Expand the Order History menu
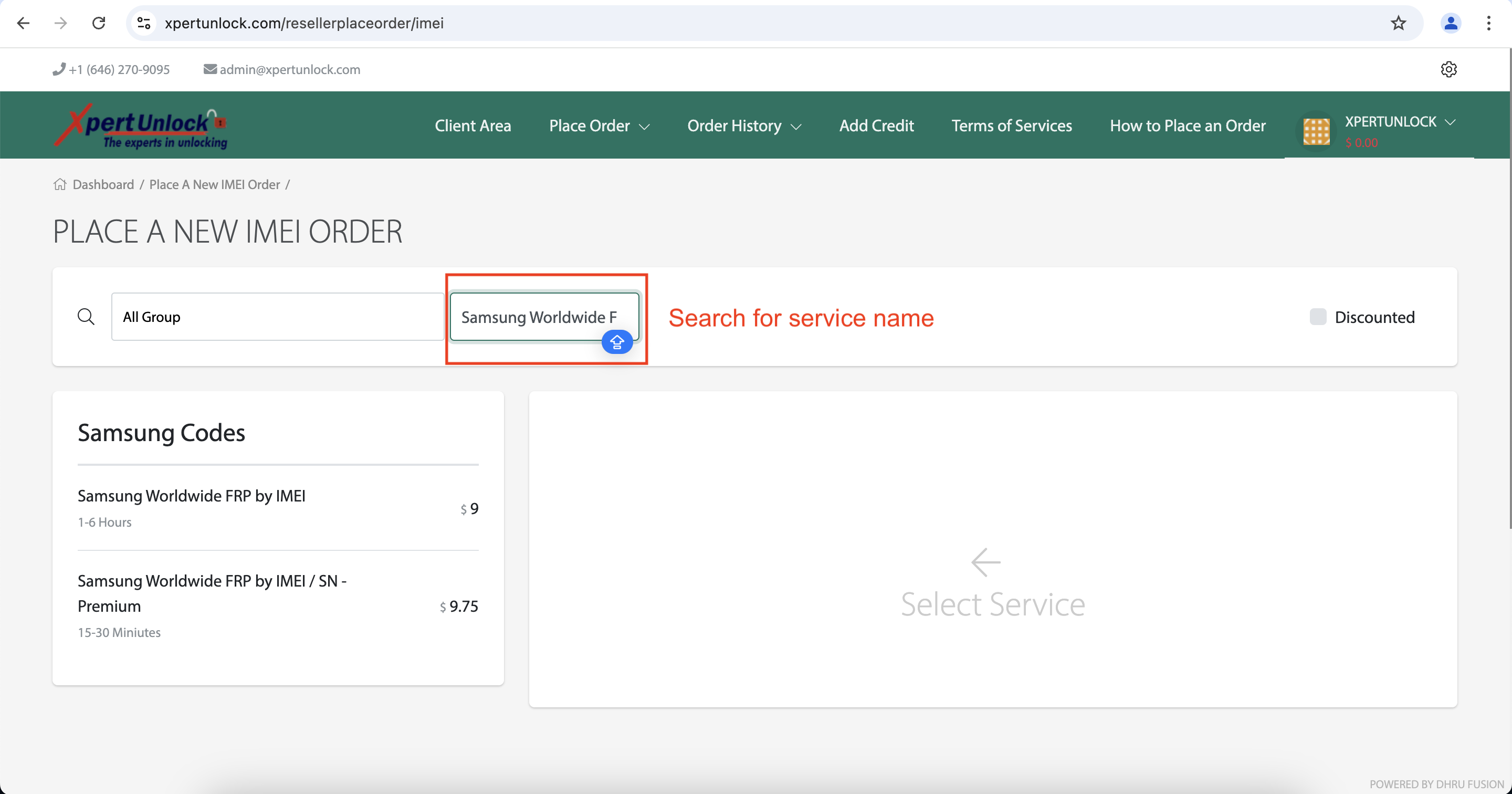Viewport: 1512px width, 794px height. (744, 126)
